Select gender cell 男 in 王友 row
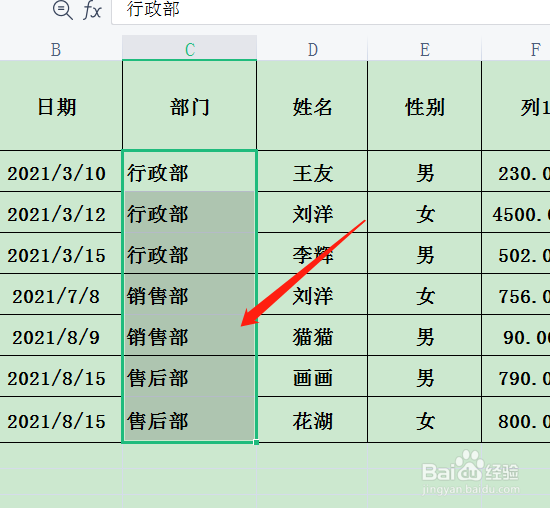Screen dimensions: 550x508 pos(424,172)
